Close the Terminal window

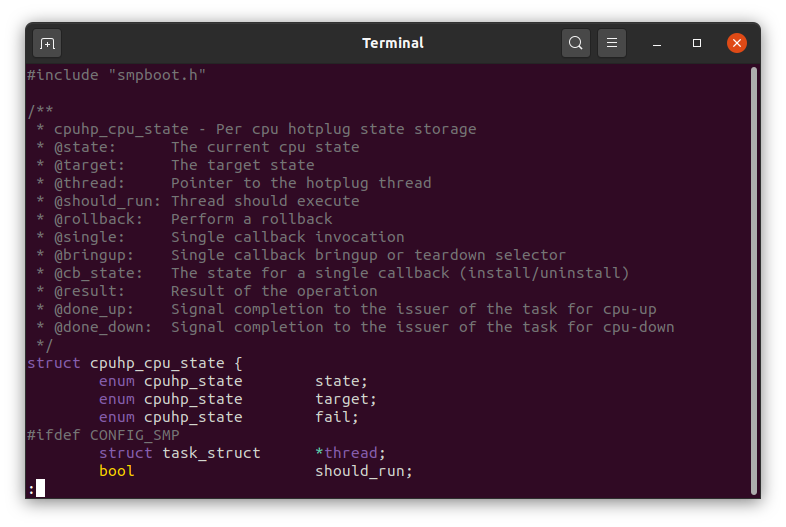coord(737,43)
